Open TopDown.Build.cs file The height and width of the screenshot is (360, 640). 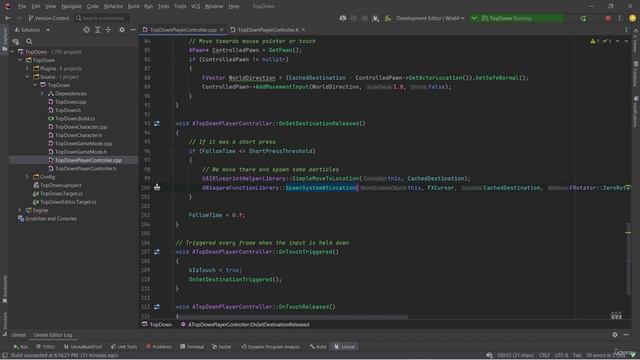click(x=75, y=118)
